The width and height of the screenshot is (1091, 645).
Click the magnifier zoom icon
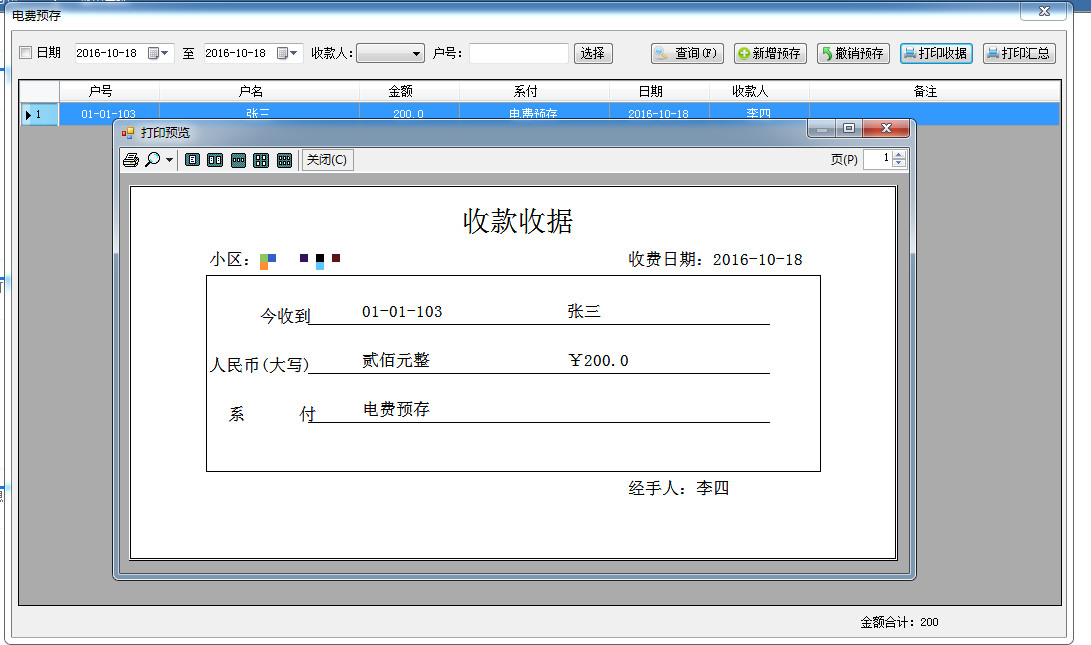point(152,160)
